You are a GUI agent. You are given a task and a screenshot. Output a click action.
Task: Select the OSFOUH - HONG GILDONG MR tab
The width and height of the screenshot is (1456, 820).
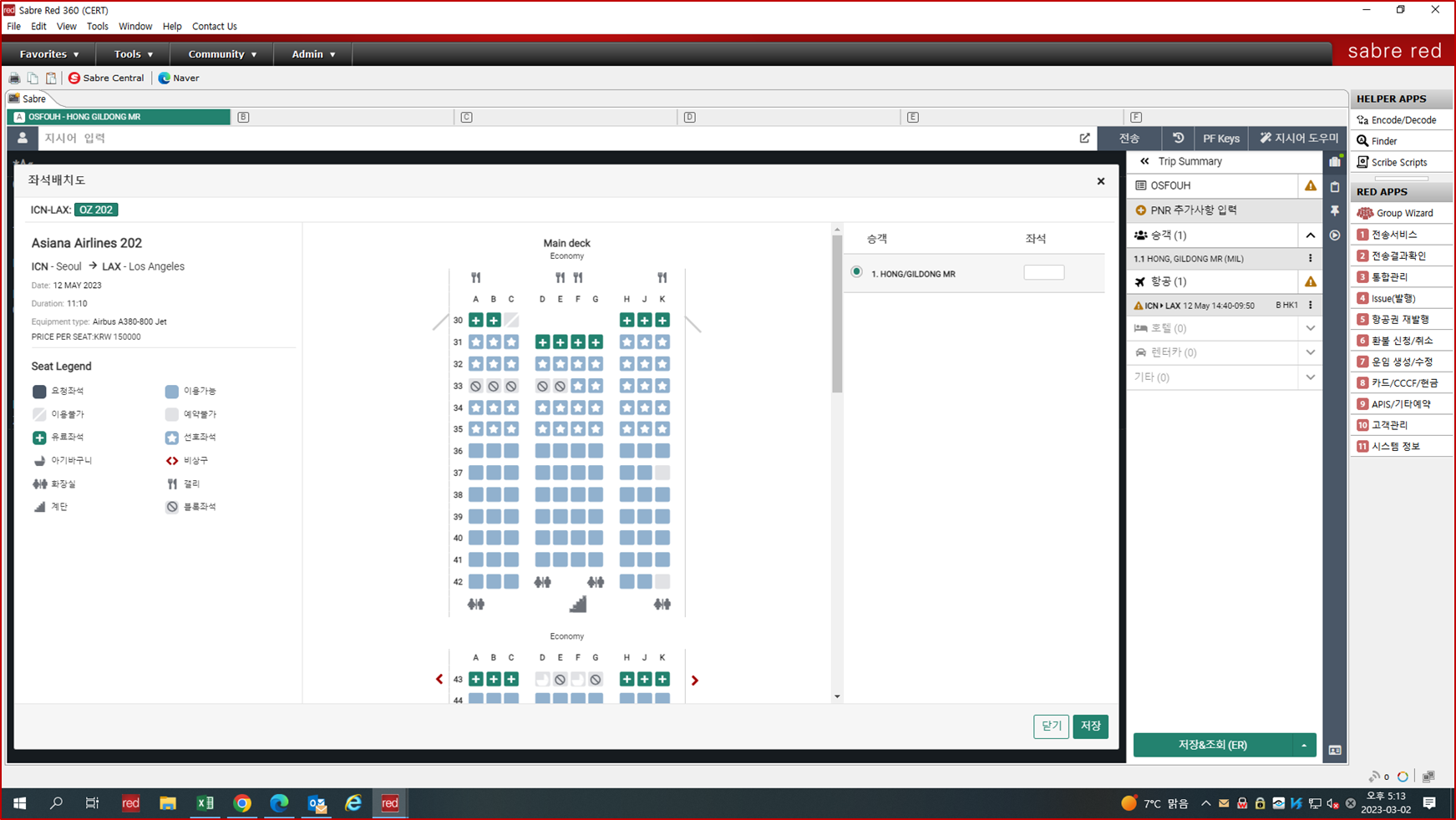pos(119,117)
